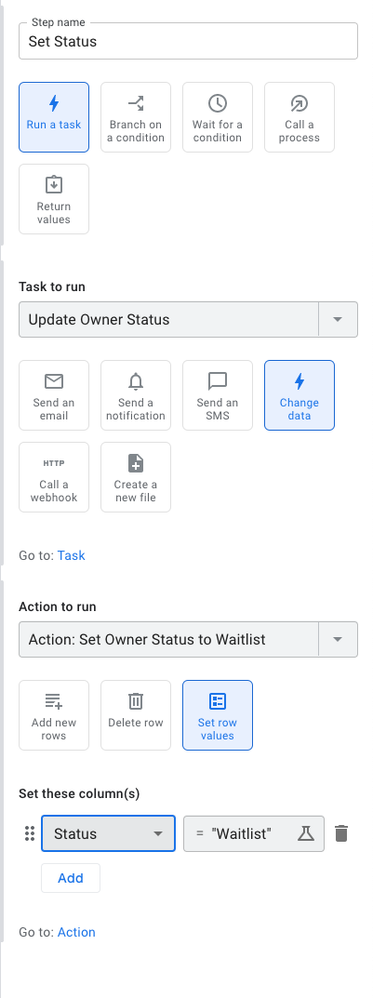Open the Status column dropdown
The height and width of the screenshot is (998, 373).
(108, 834)
